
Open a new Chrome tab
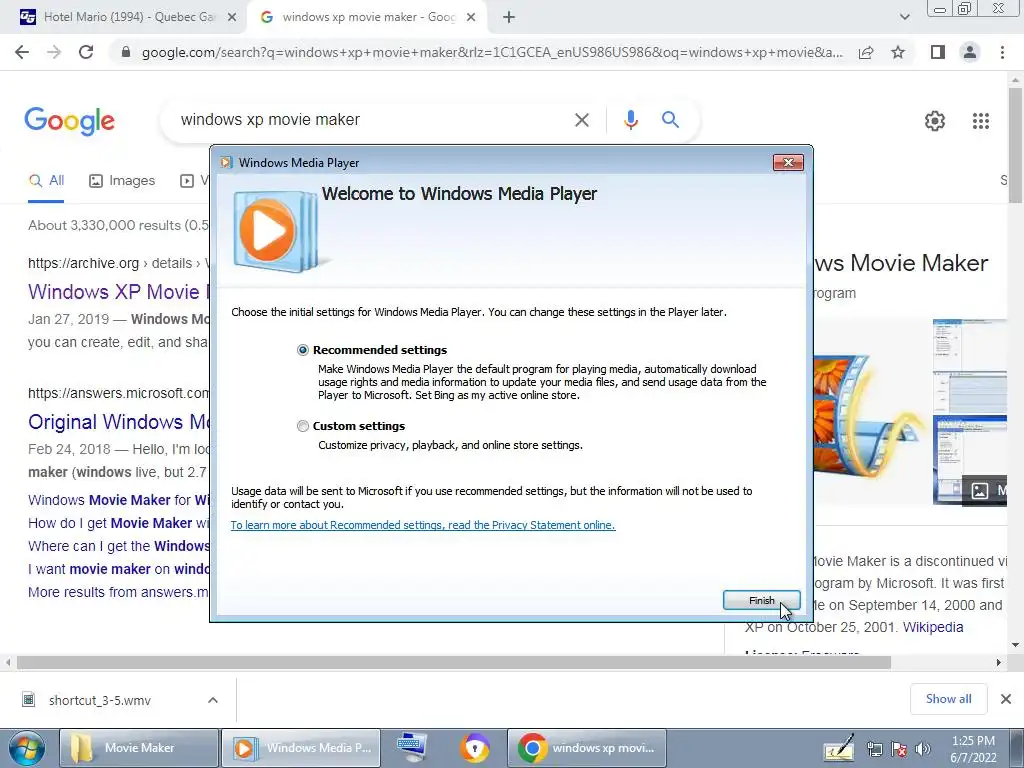click(x=509, y=18)
